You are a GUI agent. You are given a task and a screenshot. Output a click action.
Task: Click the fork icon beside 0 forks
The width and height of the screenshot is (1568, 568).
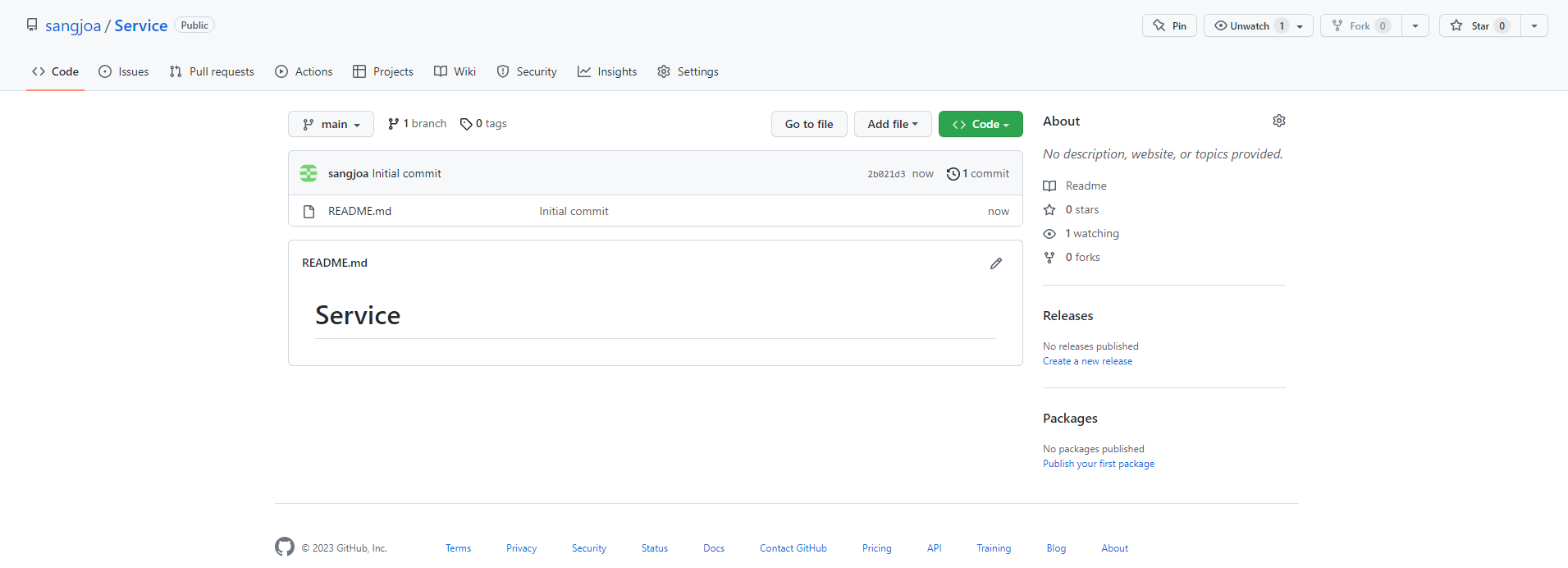[1049, 258]
